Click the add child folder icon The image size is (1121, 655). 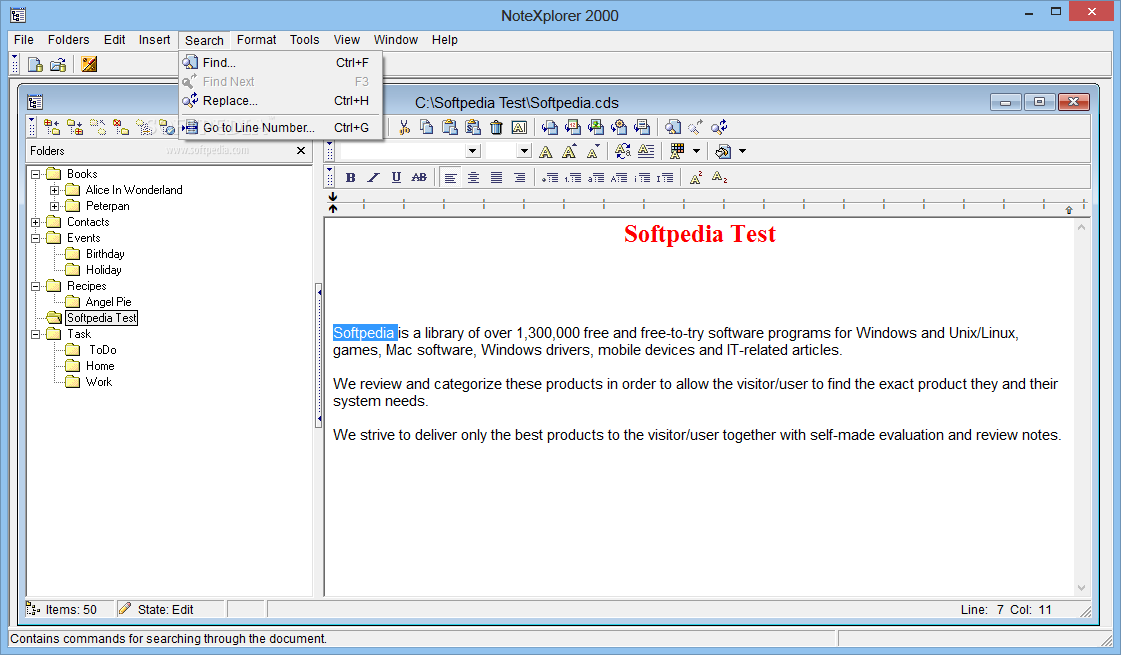point(74,127)
